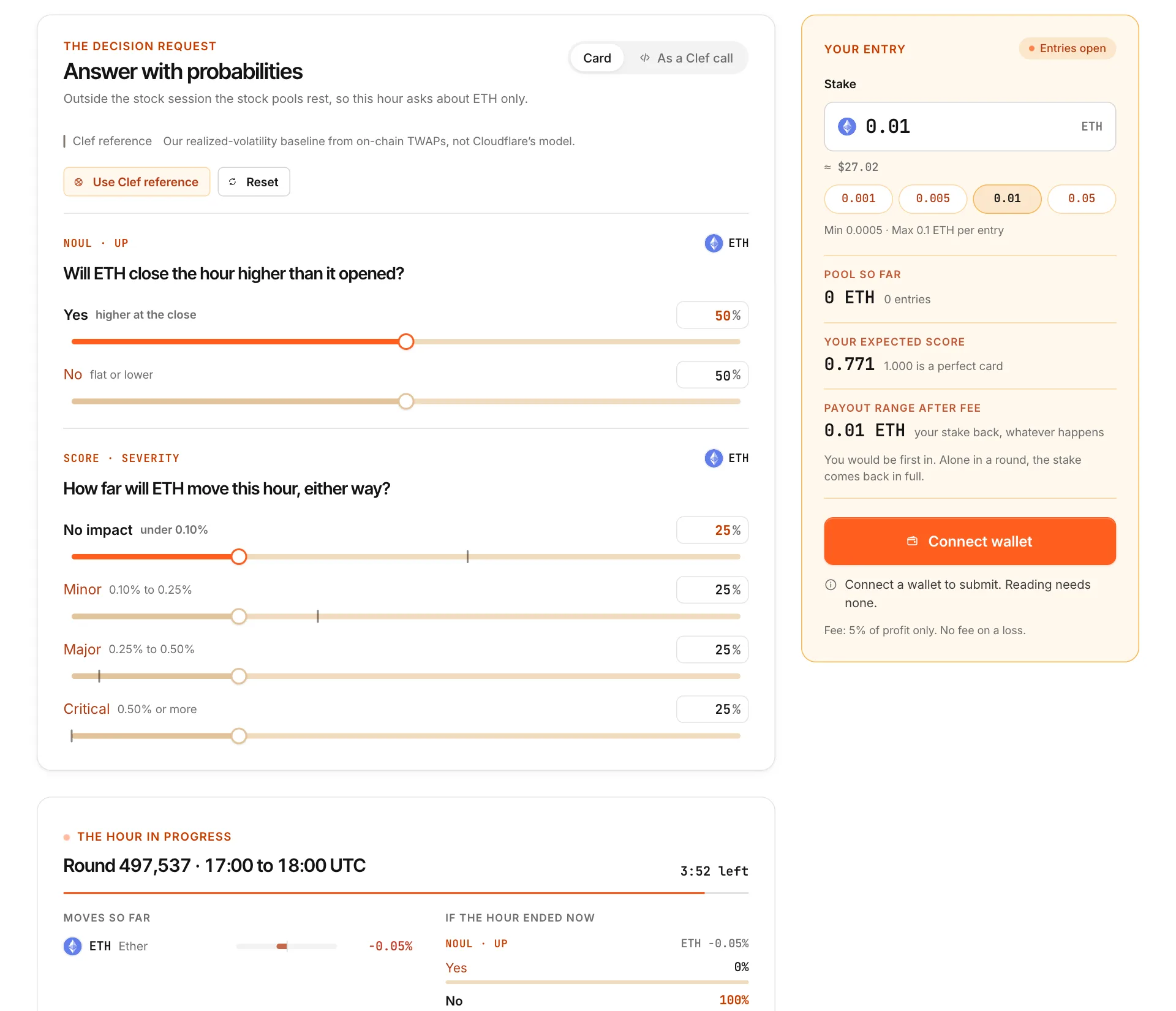Viewport: 1176px width, 1011px height.
Task: Click ETH badge icon beside SCORE · SEVERITY question
Action: tap(714, 458)
